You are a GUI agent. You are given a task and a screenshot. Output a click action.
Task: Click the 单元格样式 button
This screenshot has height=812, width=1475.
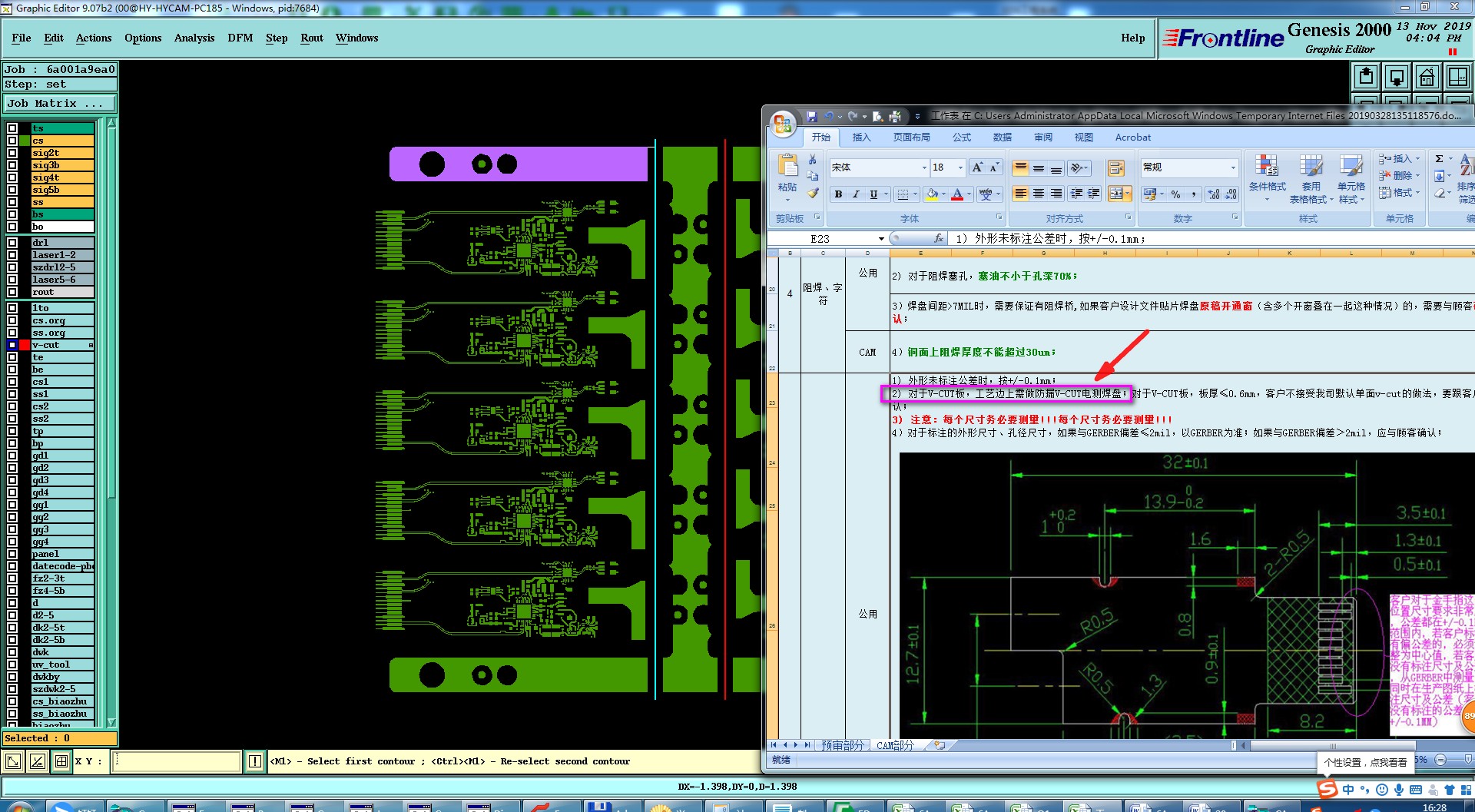point(1351,179)
